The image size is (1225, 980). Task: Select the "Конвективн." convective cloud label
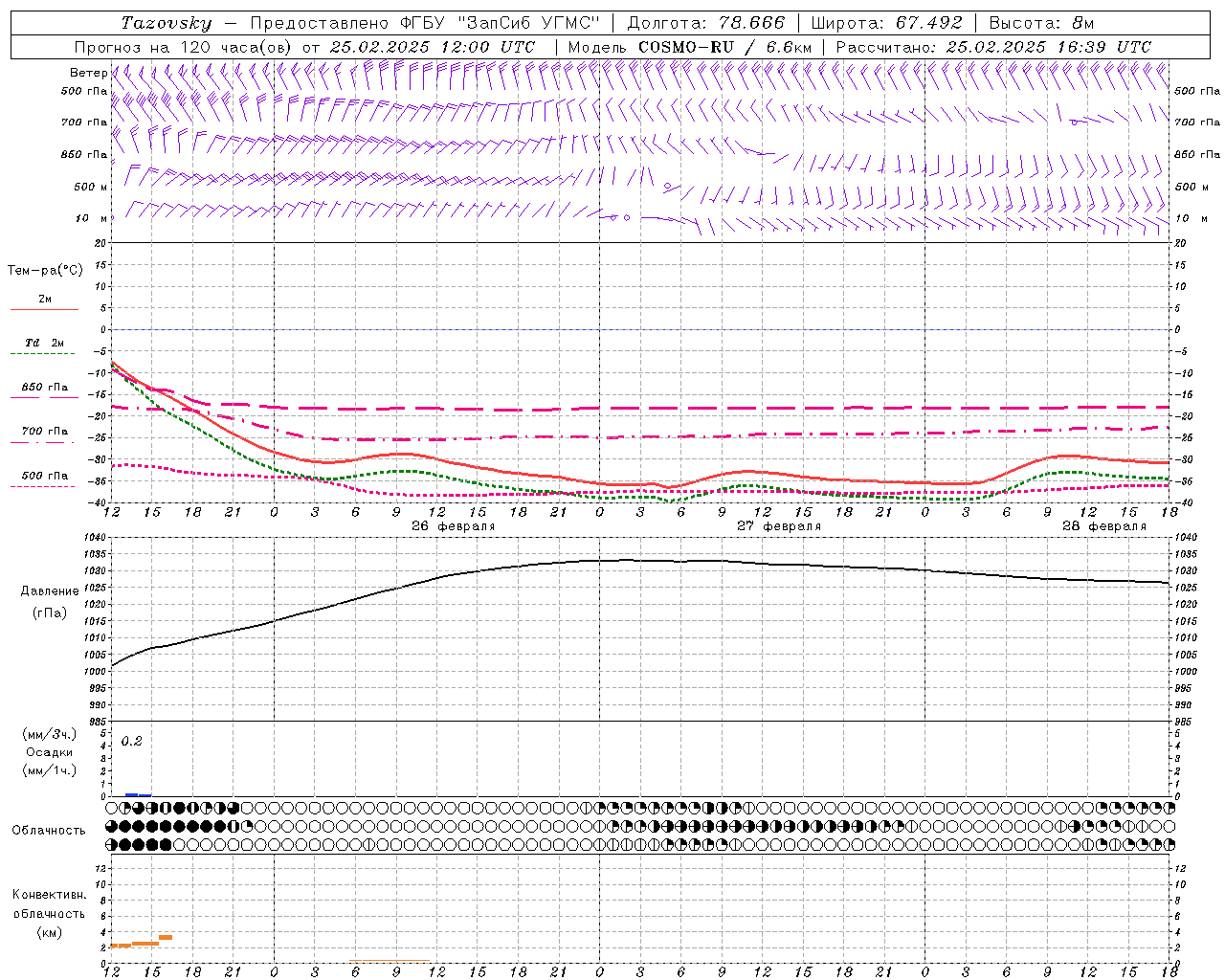(49, 895)
